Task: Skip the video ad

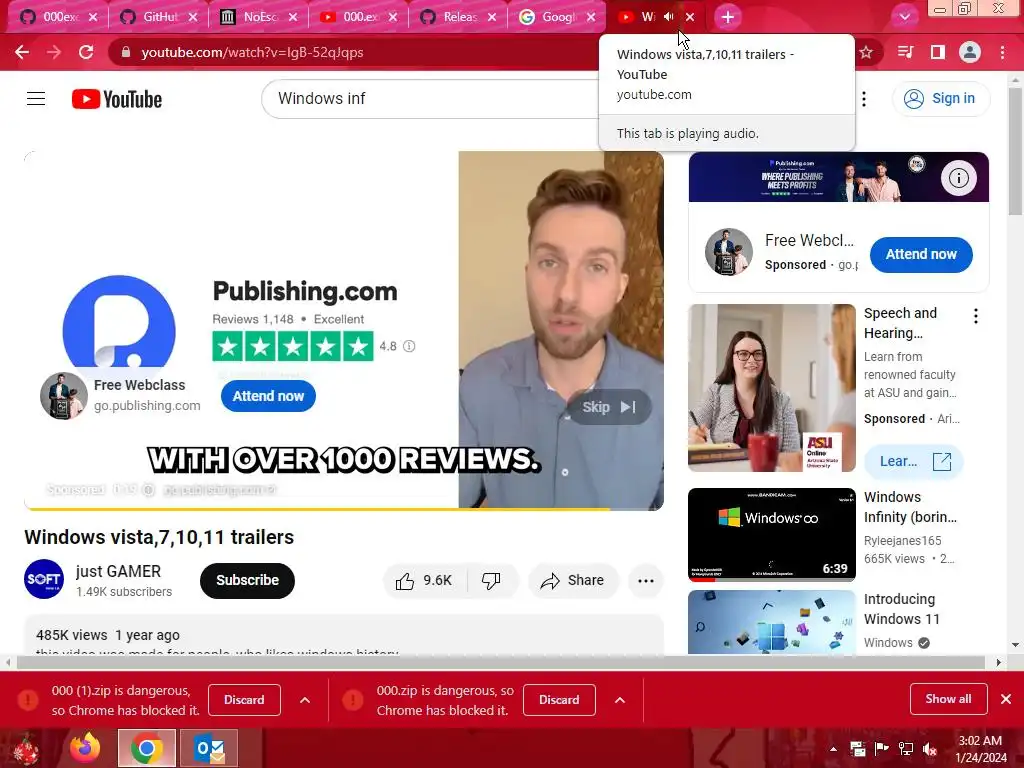Action: click(609, 407)
